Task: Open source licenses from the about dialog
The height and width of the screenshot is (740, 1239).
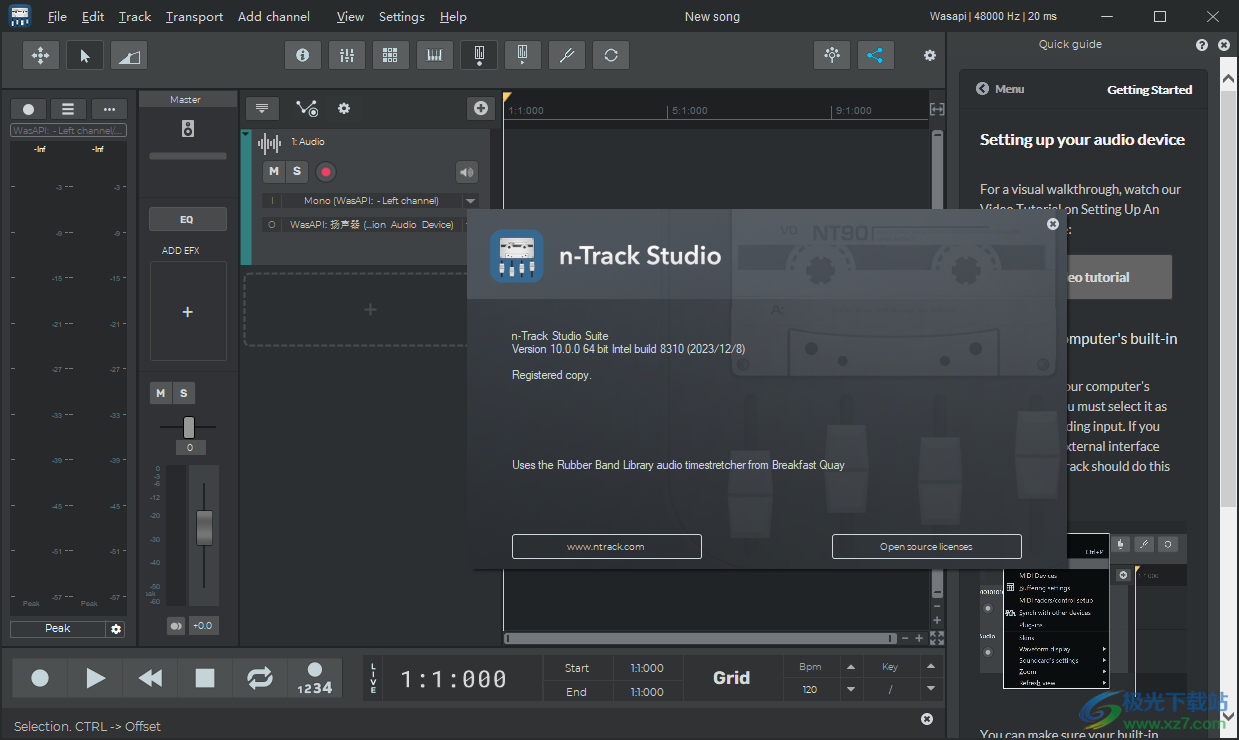Action: coord(927,546)
